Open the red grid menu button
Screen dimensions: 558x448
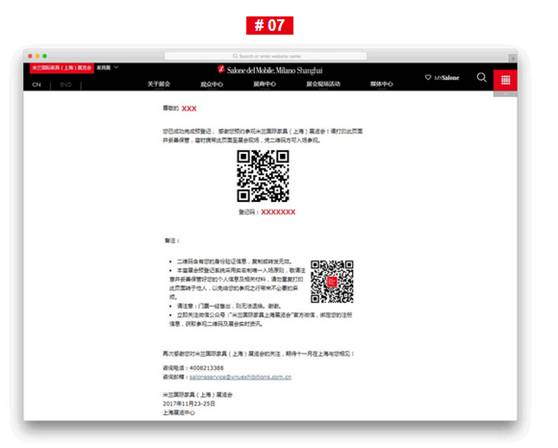pyautogui.click(x=505, y=80)
